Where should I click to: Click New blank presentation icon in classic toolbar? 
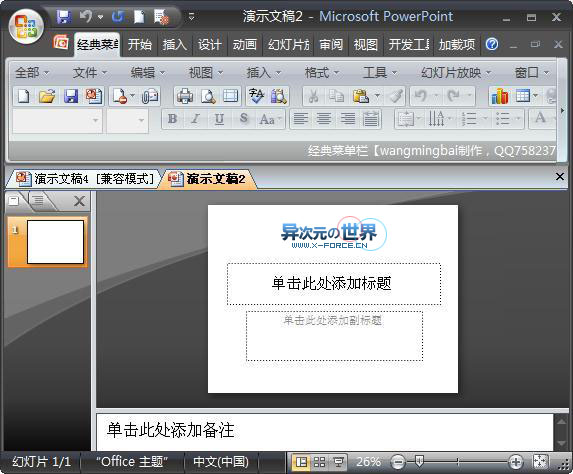coord(24,96)
